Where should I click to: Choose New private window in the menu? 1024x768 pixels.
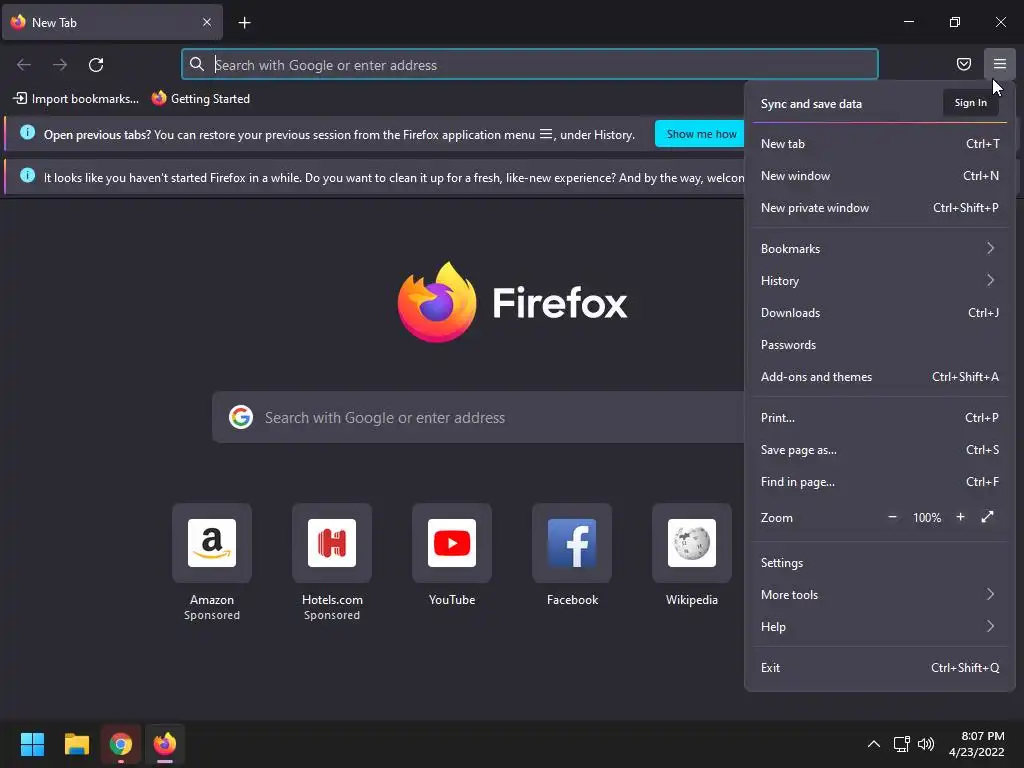point(880,208)
